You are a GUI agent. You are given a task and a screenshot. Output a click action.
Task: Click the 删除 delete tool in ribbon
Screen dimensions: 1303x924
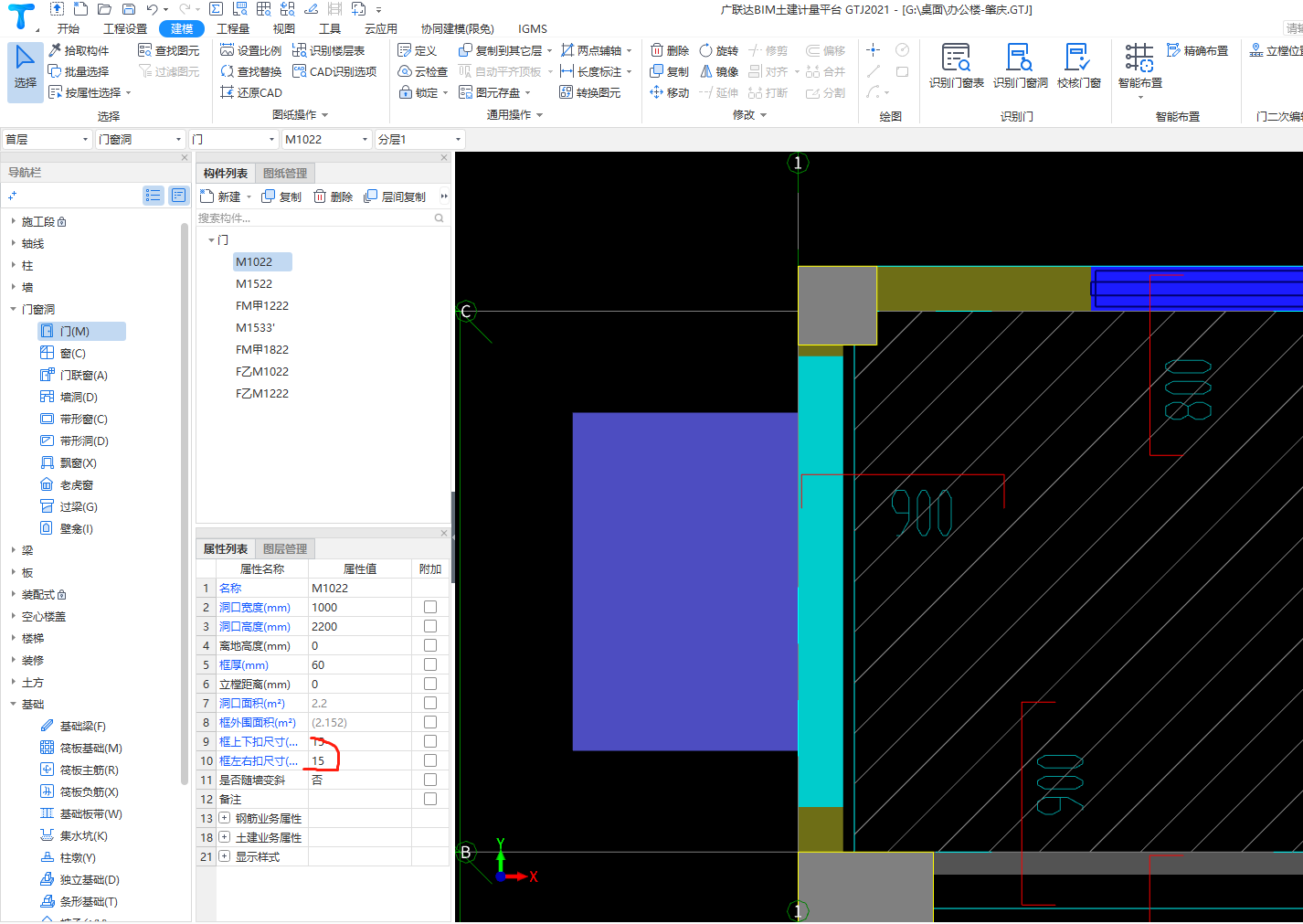pos(670,50)
